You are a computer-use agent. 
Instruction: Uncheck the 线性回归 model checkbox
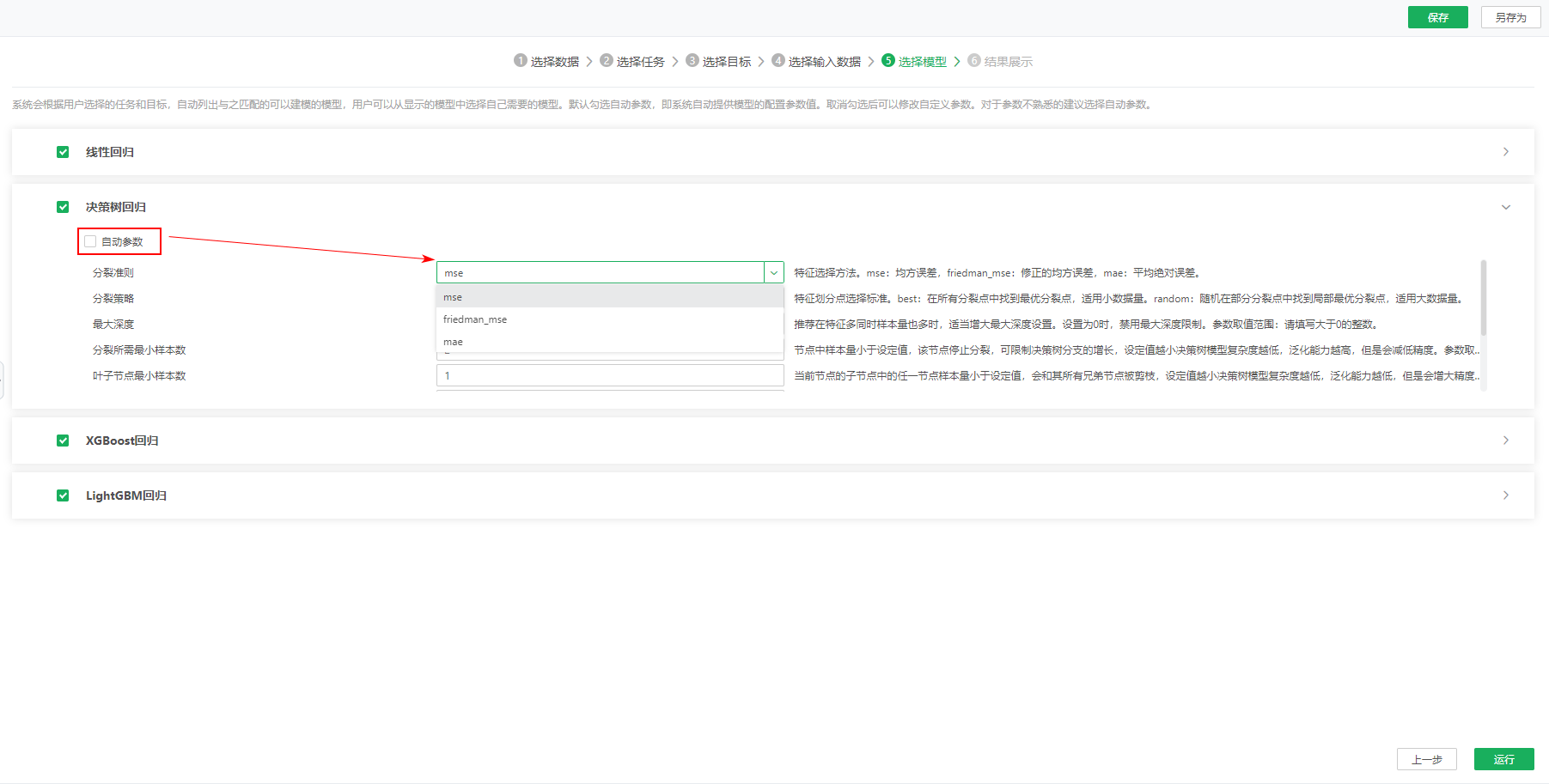63,151
